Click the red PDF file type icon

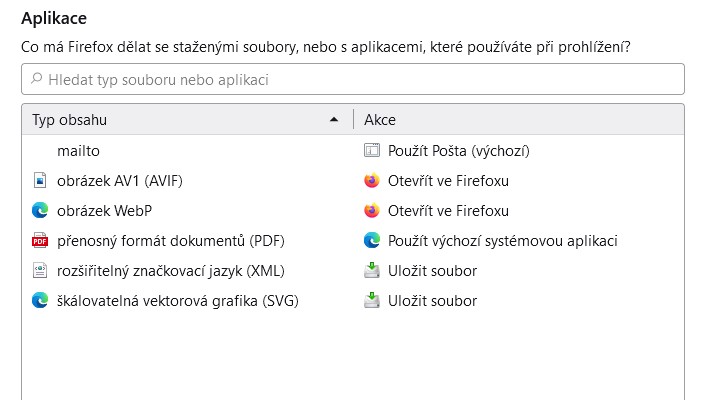coord(40,241)
